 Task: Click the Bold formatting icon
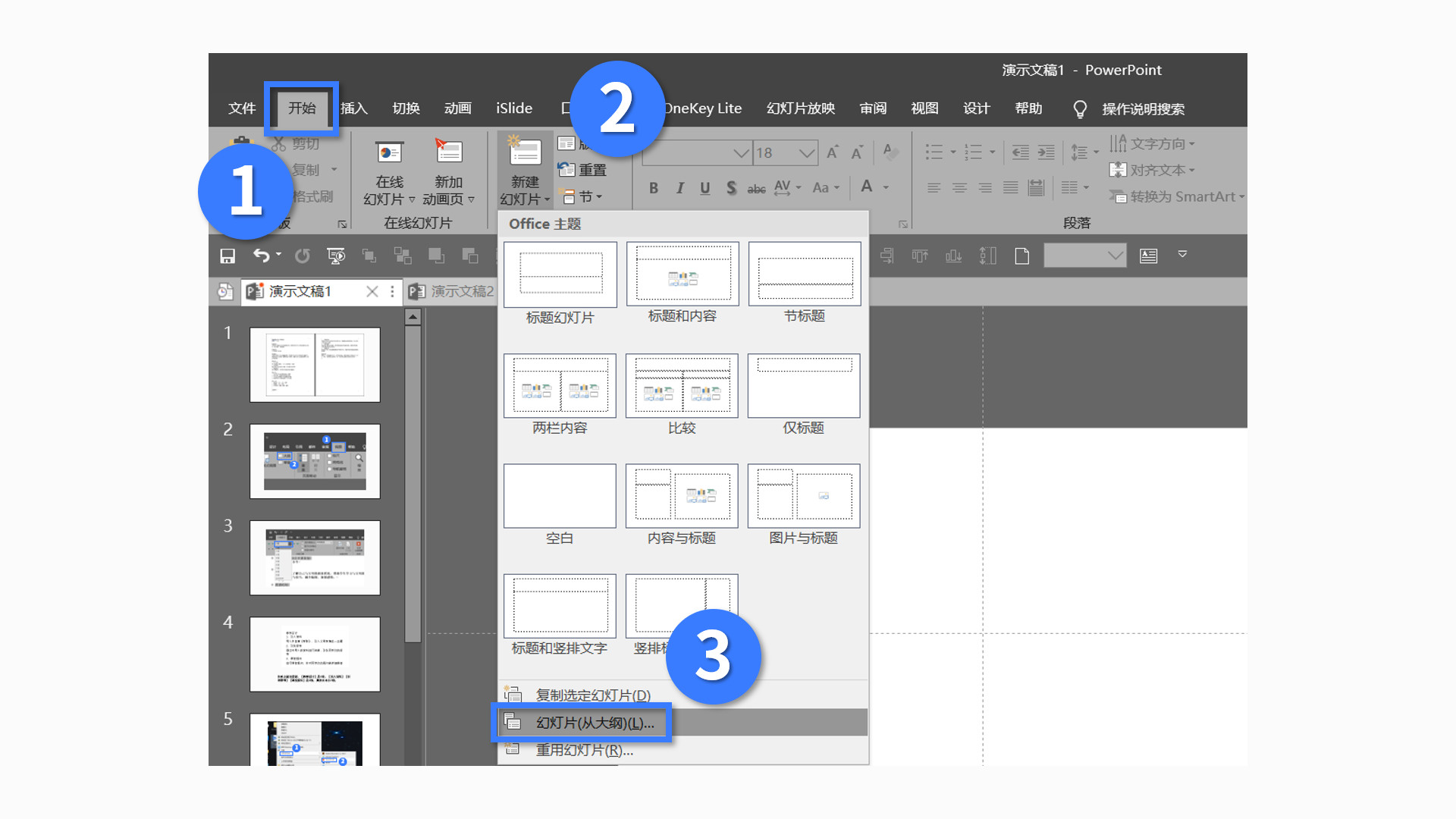coord(654,188)
